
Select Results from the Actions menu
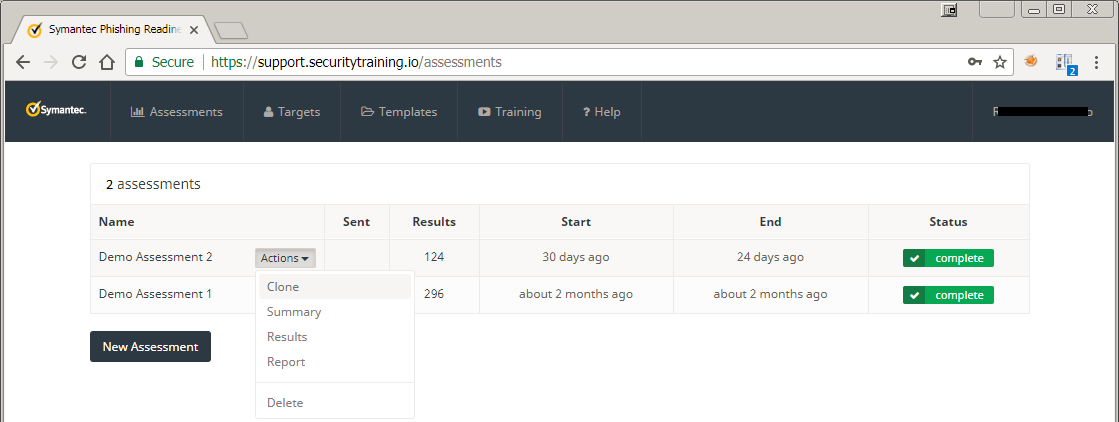click(287, 337)
